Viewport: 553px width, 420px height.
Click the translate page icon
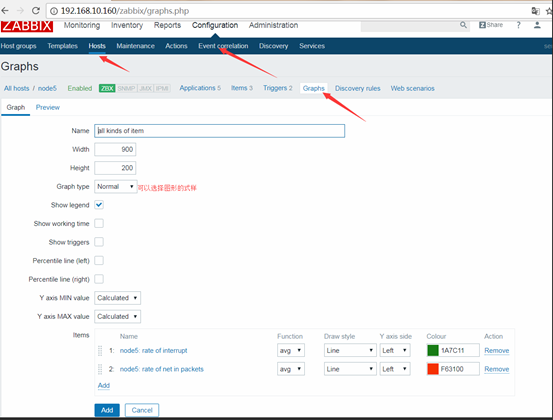(535, 11)
